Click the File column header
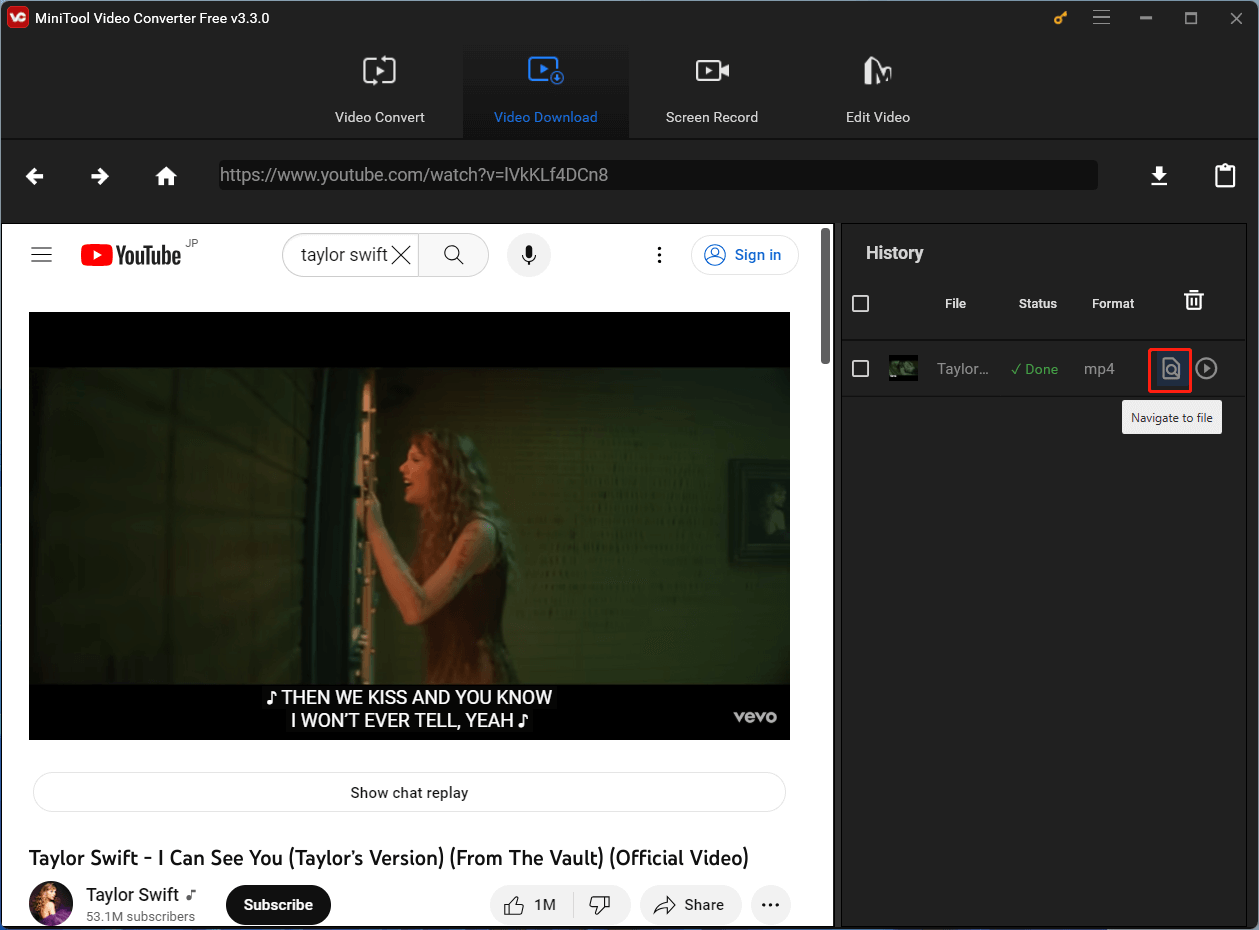Viewport: 1259px width, 930px height. tap(956, 303)
